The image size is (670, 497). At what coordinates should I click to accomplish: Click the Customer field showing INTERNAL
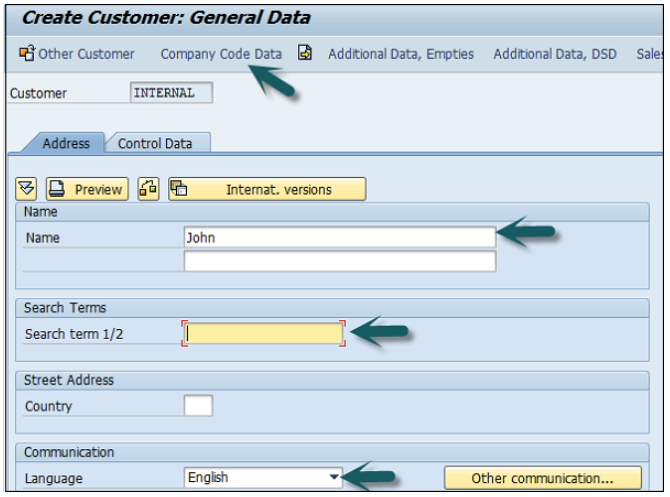pyautogui.click(x=171, y=93)
